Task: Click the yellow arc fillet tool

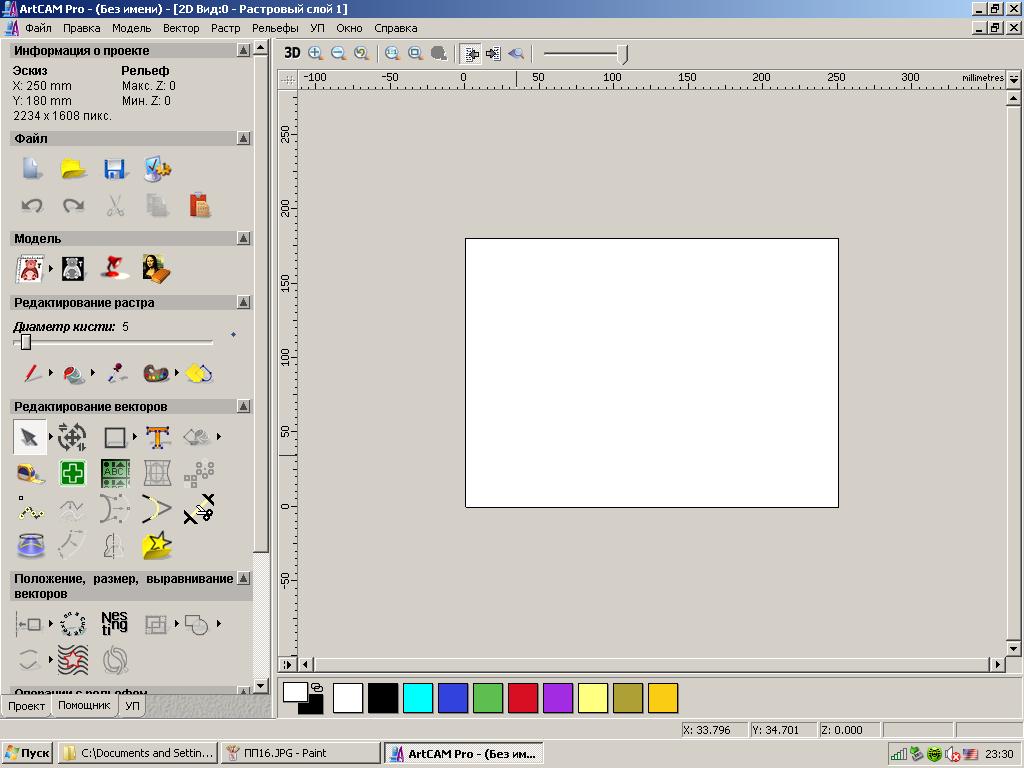Action: (x=157, y=509)
